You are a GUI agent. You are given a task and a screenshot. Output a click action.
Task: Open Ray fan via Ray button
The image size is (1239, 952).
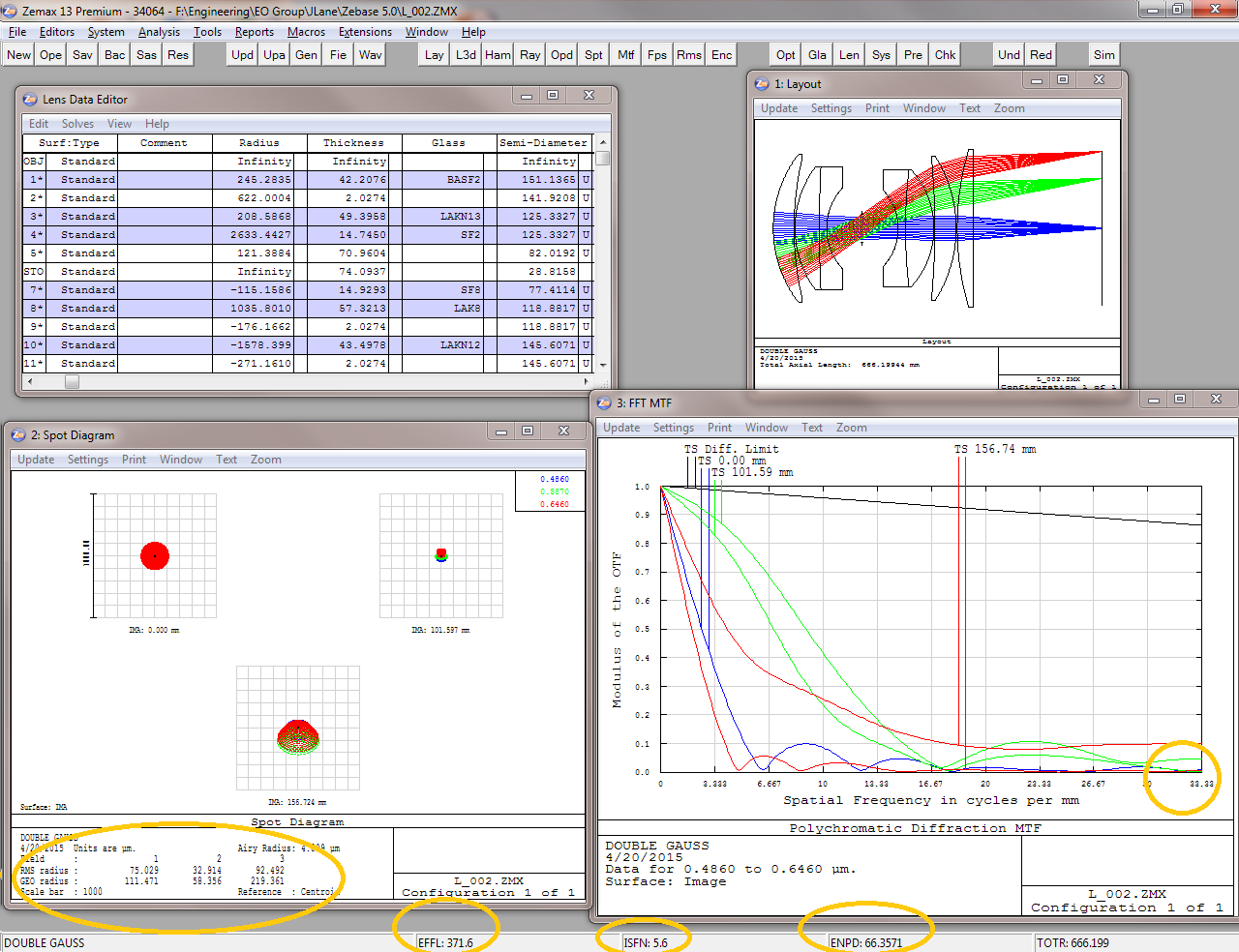(x=529, y=55)
